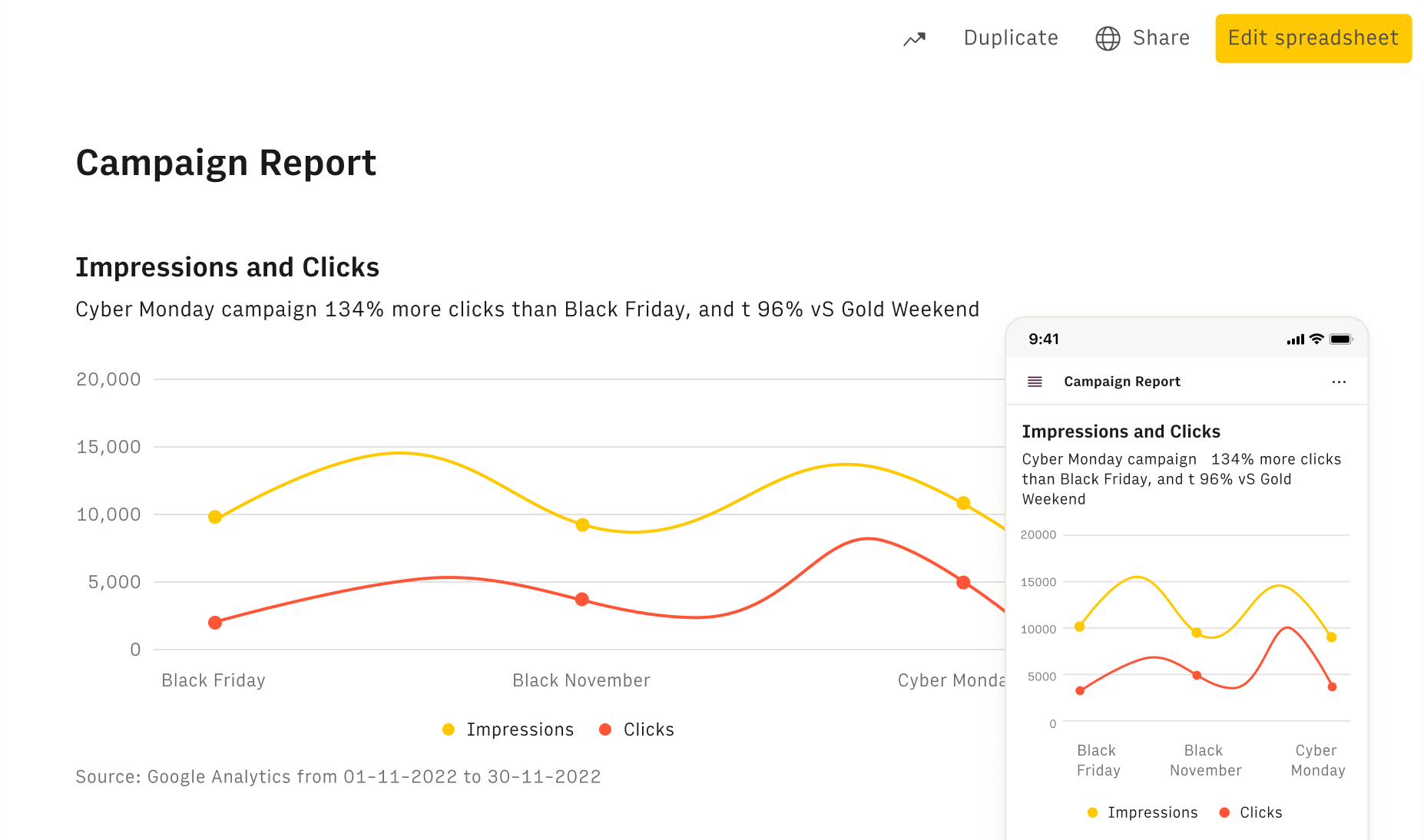This screenshot has height=840, width=1424.
Task: Toggle Impressions series in main chart legend
Action: tap(508, 729)
